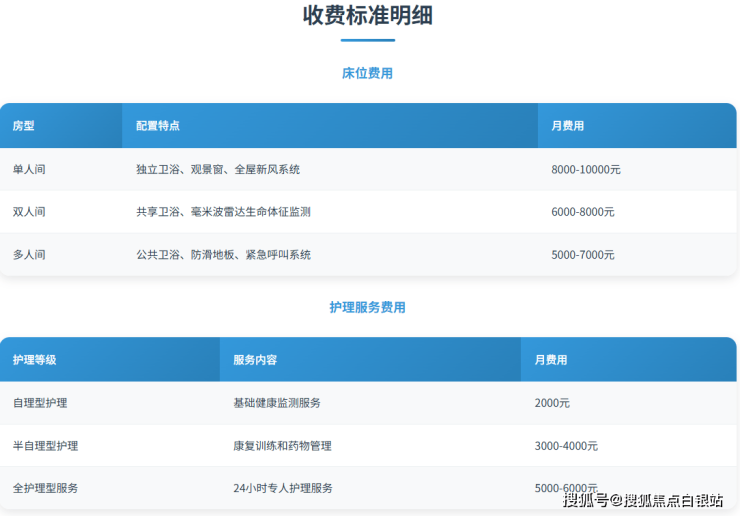Select the 单人间 room type cell

pos(29,170)
